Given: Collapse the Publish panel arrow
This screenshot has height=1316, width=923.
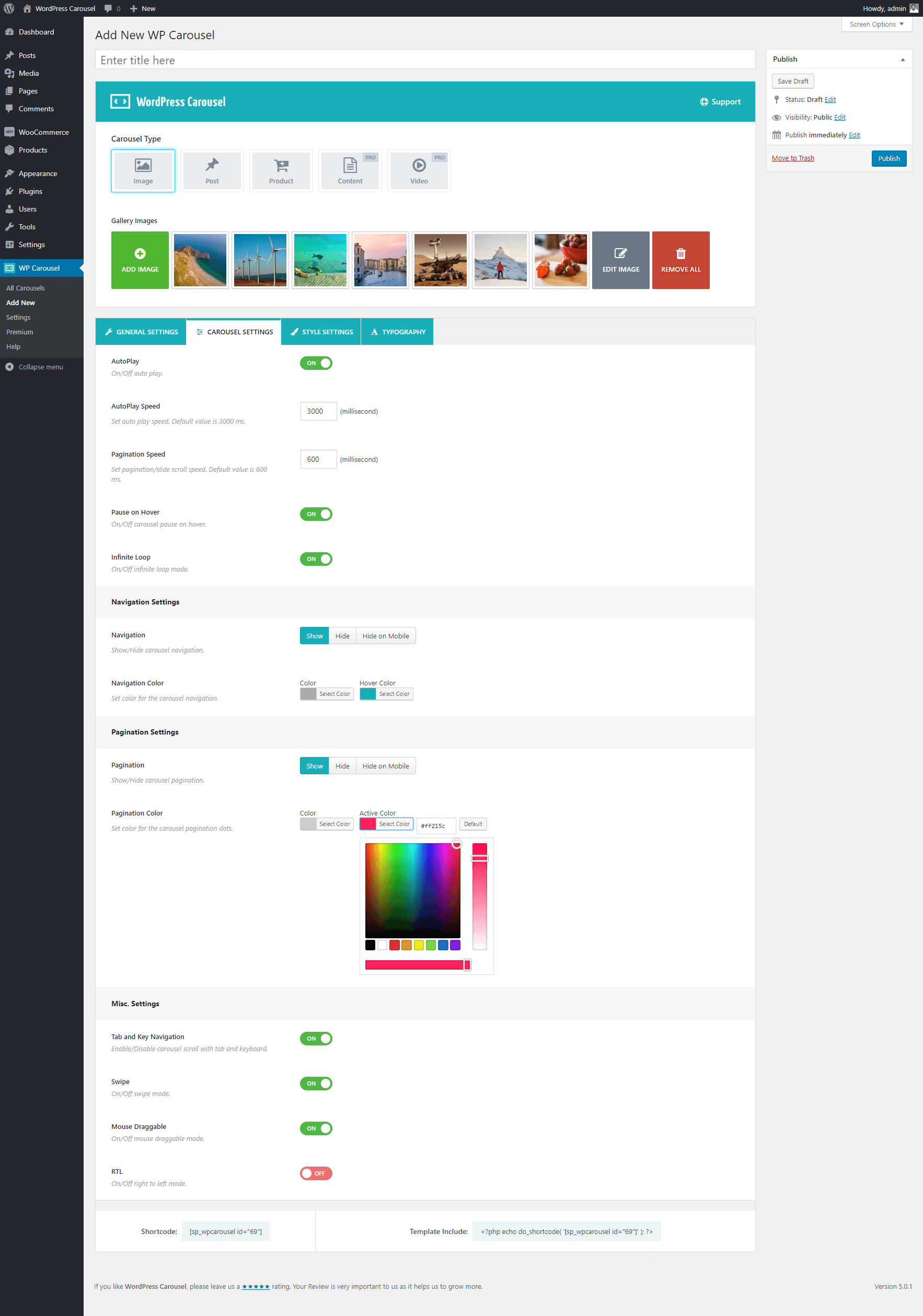Looking at the screenshot, I should [903, 60].
